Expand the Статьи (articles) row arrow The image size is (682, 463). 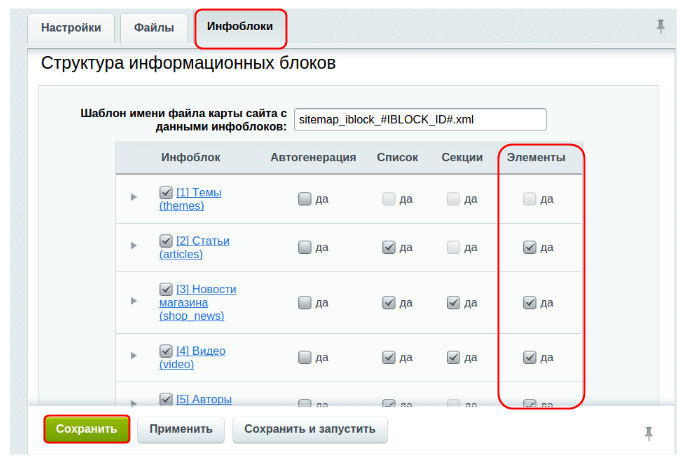[x=134, y=246]
